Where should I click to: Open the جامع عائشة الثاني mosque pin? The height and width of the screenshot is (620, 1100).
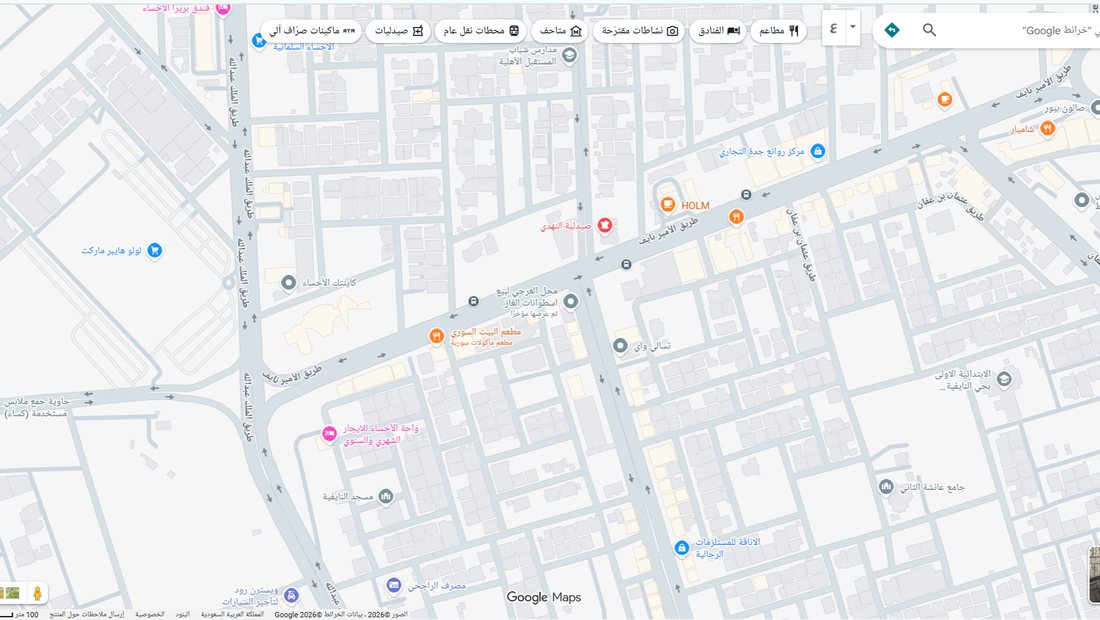click(x=886, y=487)
